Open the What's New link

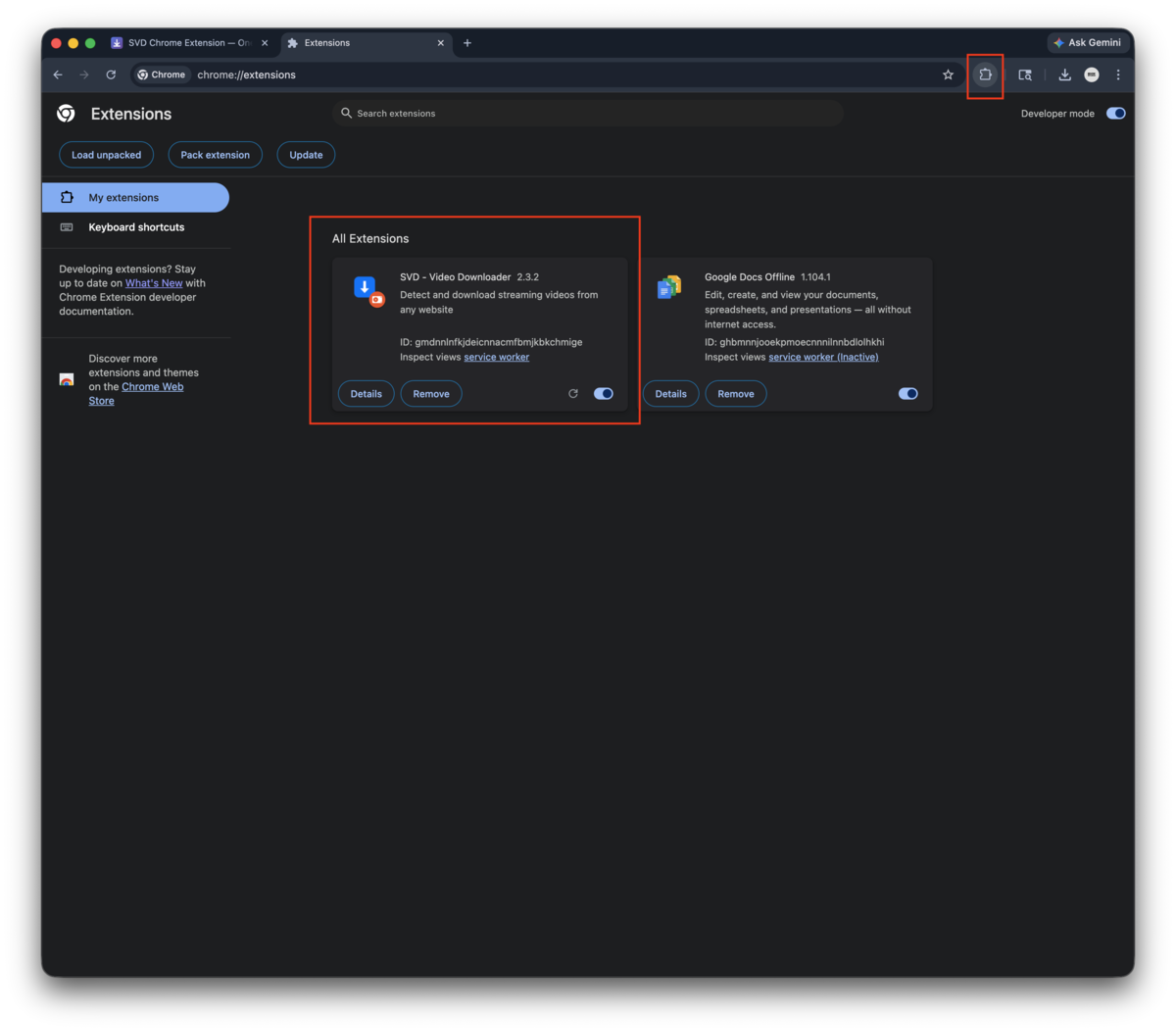pos(154,283)
